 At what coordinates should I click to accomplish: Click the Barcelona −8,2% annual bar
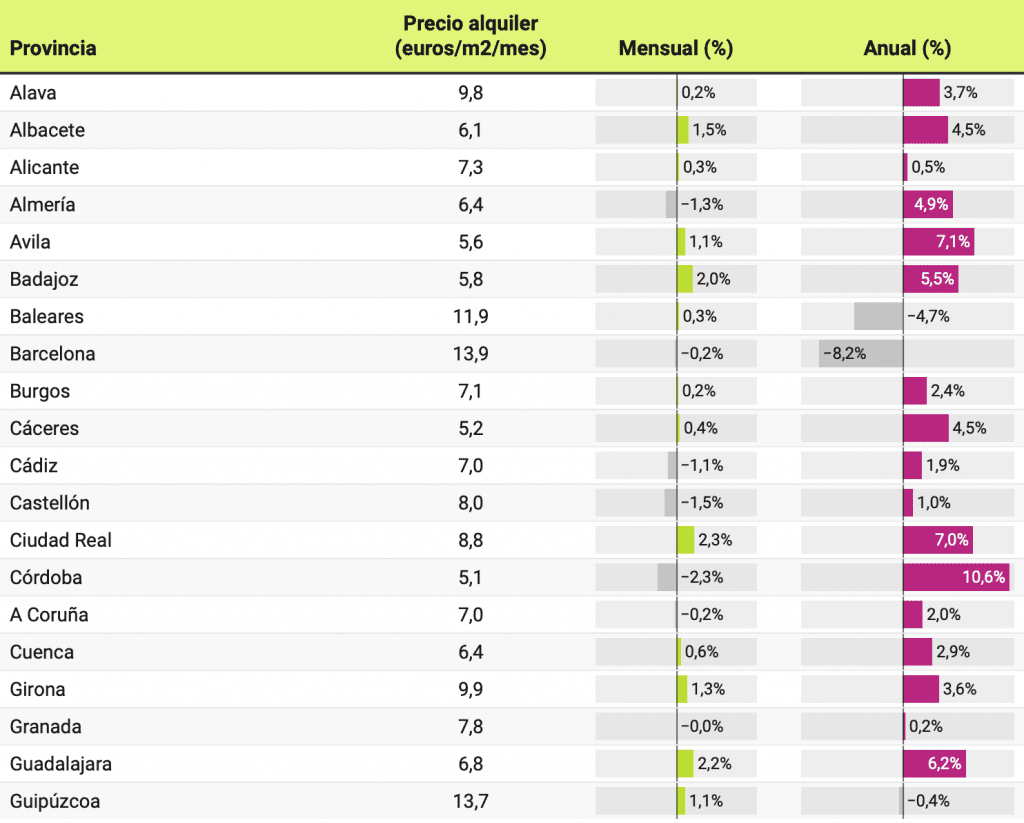click(x=861, y=354)
